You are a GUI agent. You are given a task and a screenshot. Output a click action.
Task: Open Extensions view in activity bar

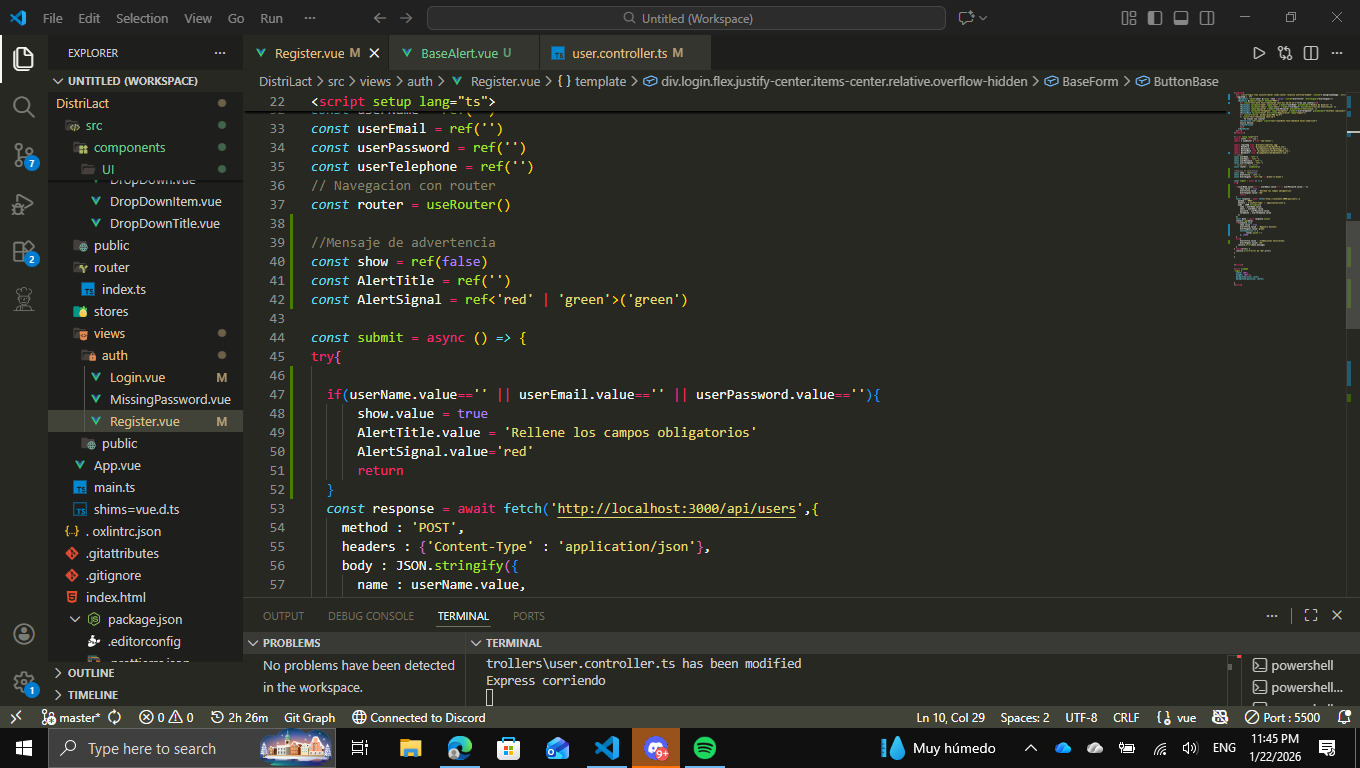click(24, 252)
